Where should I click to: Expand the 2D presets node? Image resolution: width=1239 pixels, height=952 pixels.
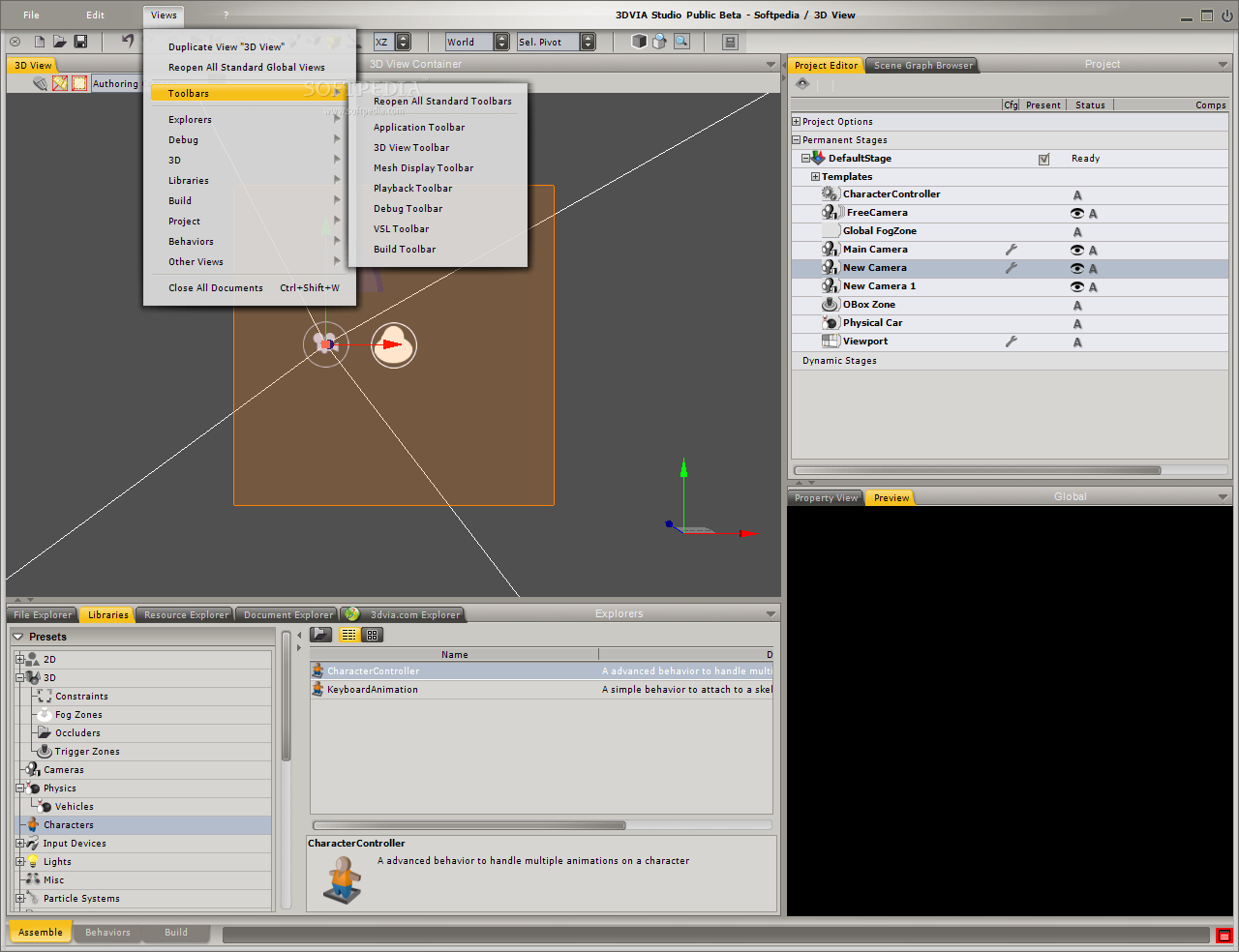[19, 660]
